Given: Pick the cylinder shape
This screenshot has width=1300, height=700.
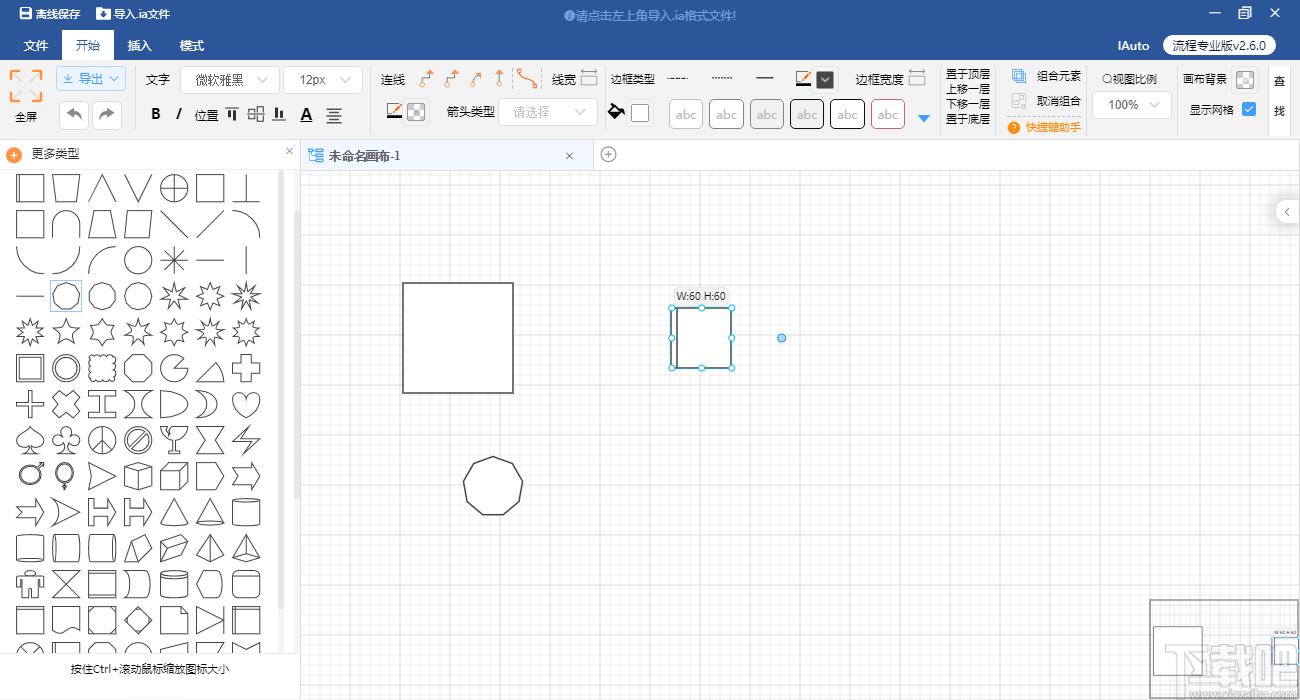Looking at the screenshot, I should coord(246,512).
